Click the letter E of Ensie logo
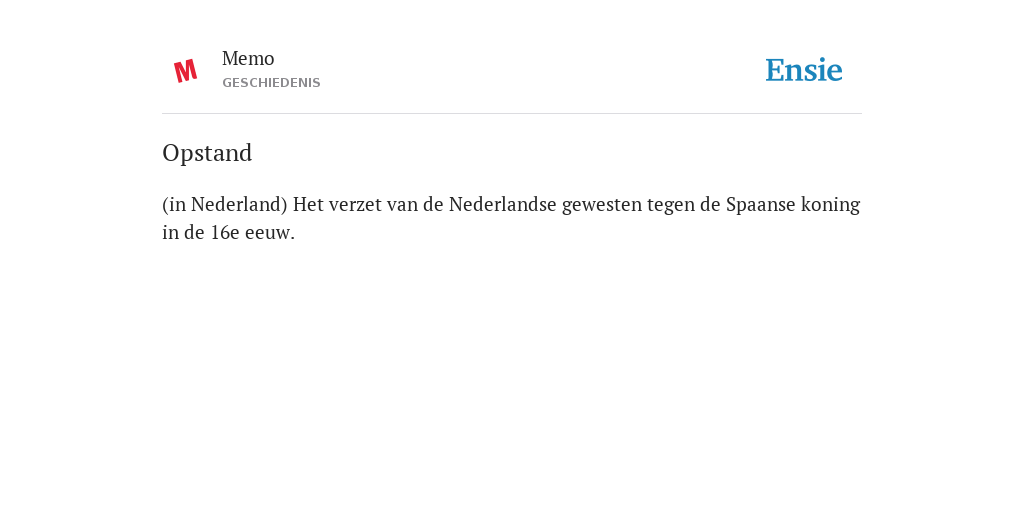Viewport: 1024px width, 512px height. coord(775,70)
